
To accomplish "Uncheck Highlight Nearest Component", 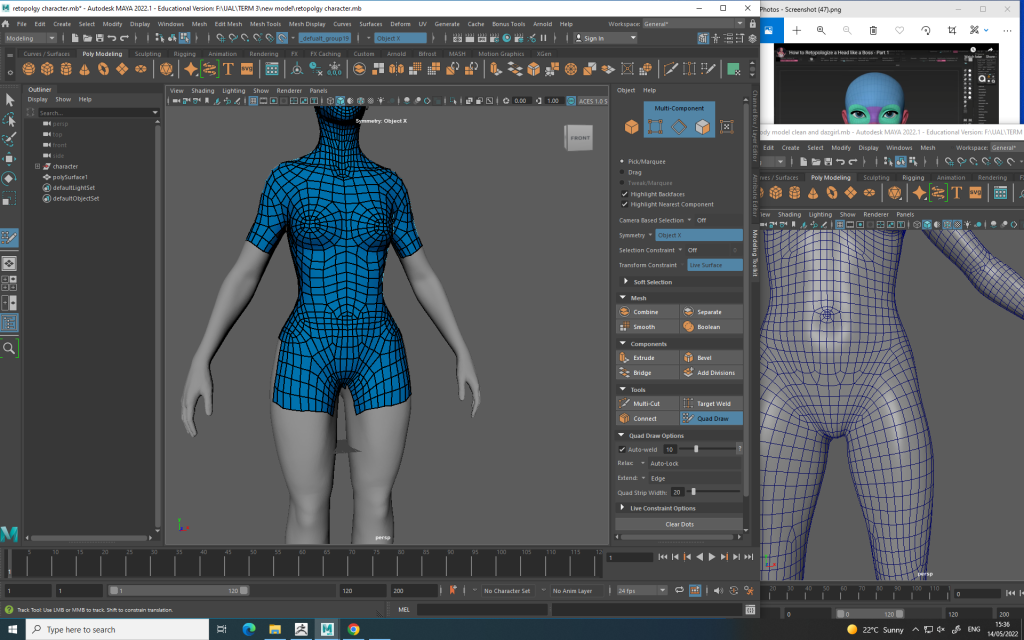I will click(x=625, y=204).
